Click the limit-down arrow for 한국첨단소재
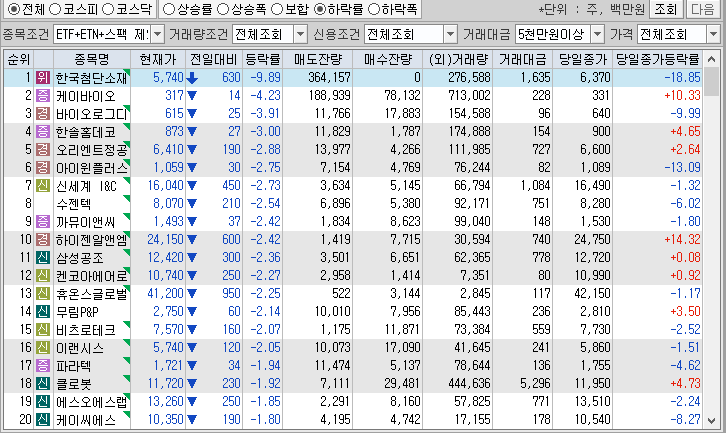This screenshot has width=726, height=433. click(192, 78)
